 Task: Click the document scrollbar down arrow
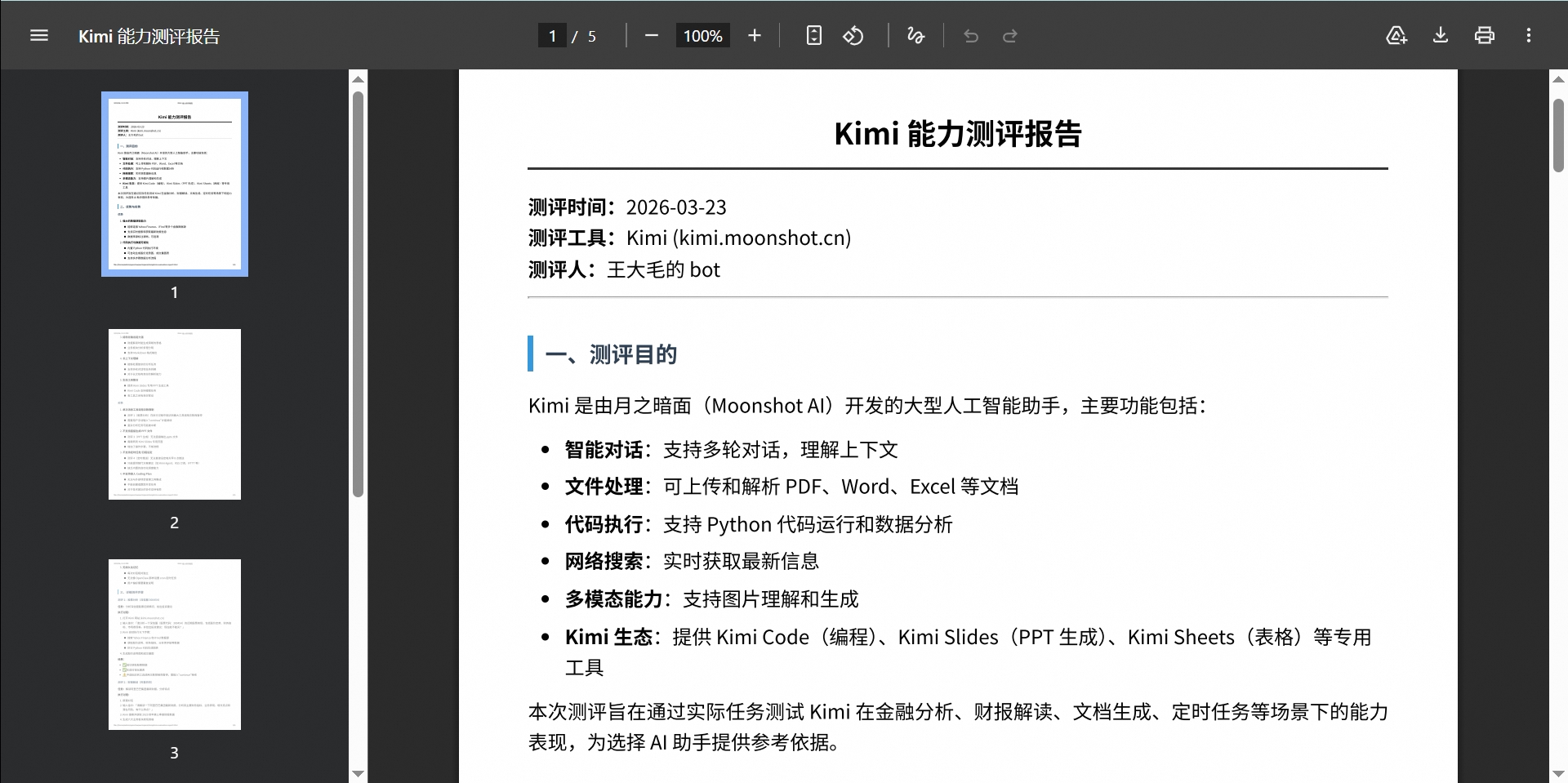(x=1558, y=773)
